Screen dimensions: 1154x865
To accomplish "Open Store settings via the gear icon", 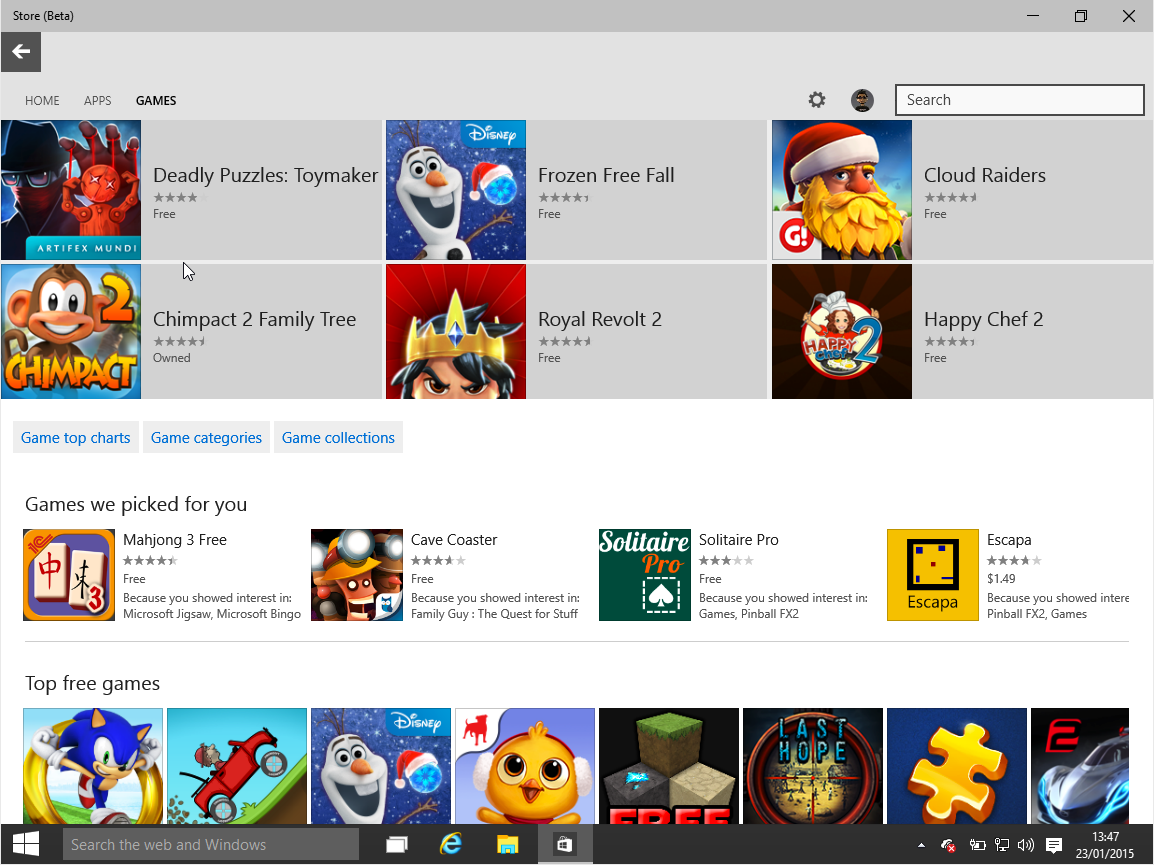I will click(817, 100).
